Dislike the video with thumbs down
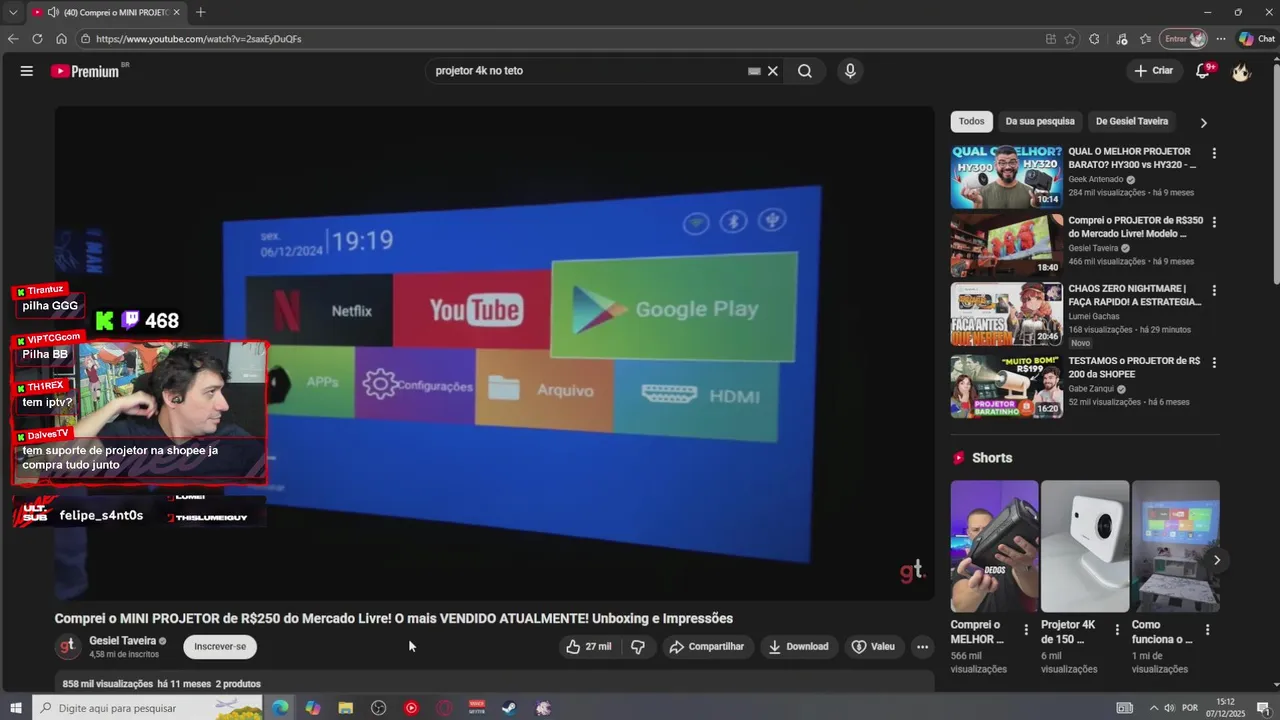1280x720 pixels. click(638, 647)
